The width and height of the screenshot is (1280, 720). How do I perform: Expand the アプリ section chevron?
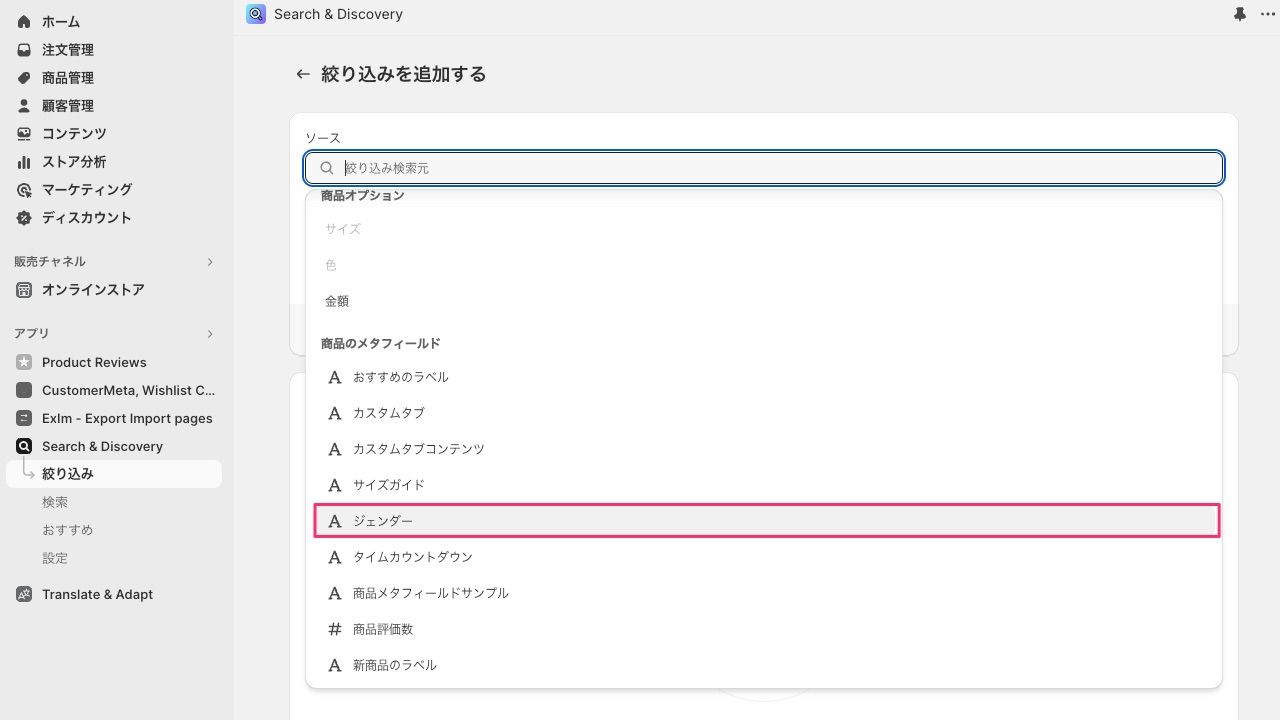pyautogui.click(x=210, y=334)
